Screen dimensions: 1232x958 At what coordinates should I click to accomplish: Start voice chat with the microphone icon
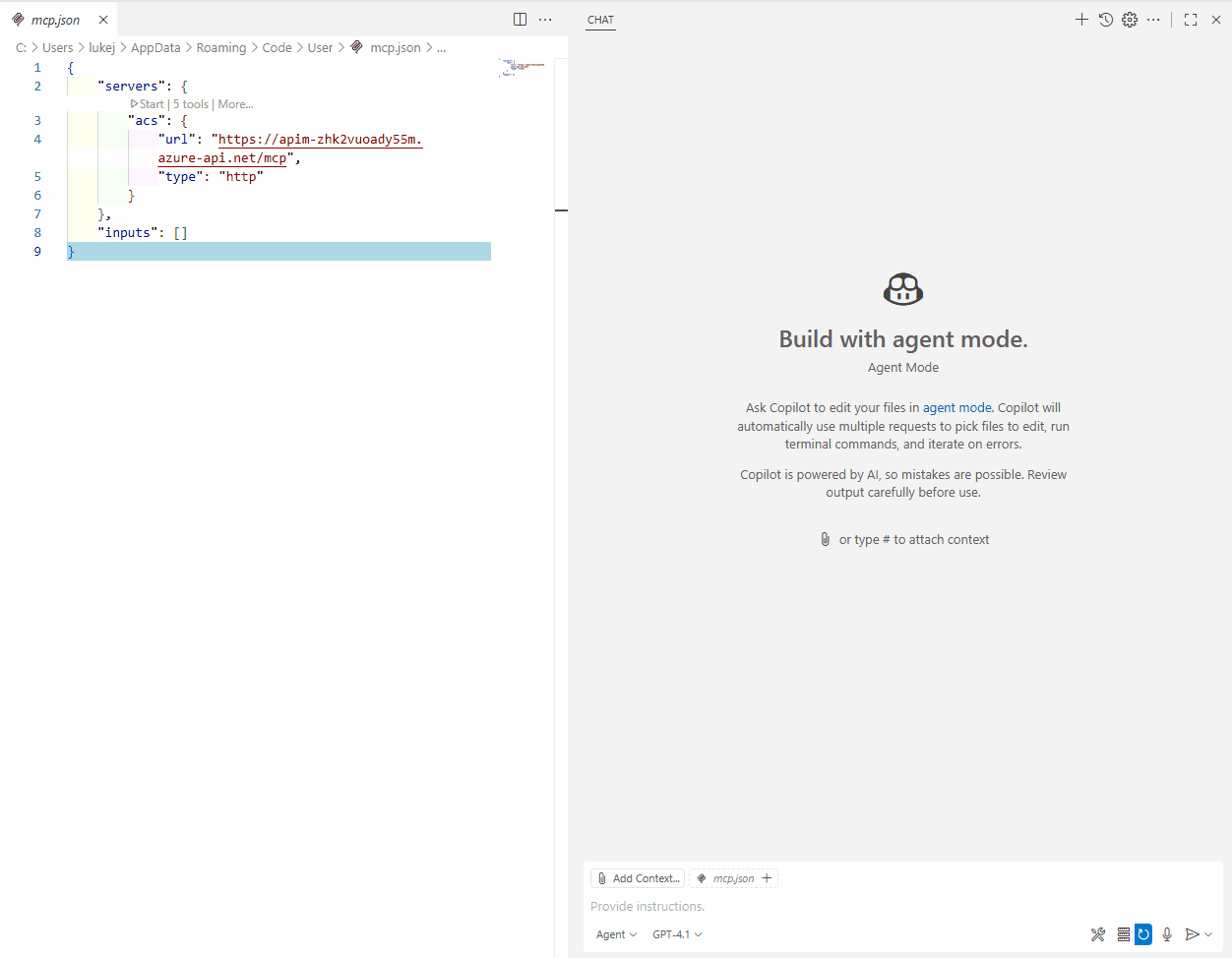coord(1167,934)
